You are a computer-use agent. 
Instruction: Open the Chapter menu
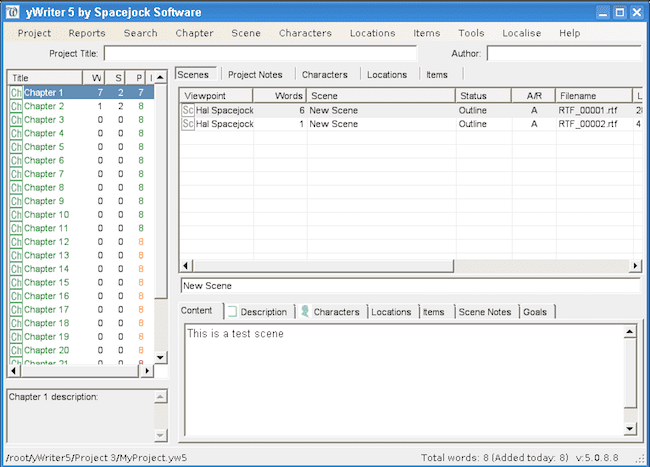pos(194,33)
